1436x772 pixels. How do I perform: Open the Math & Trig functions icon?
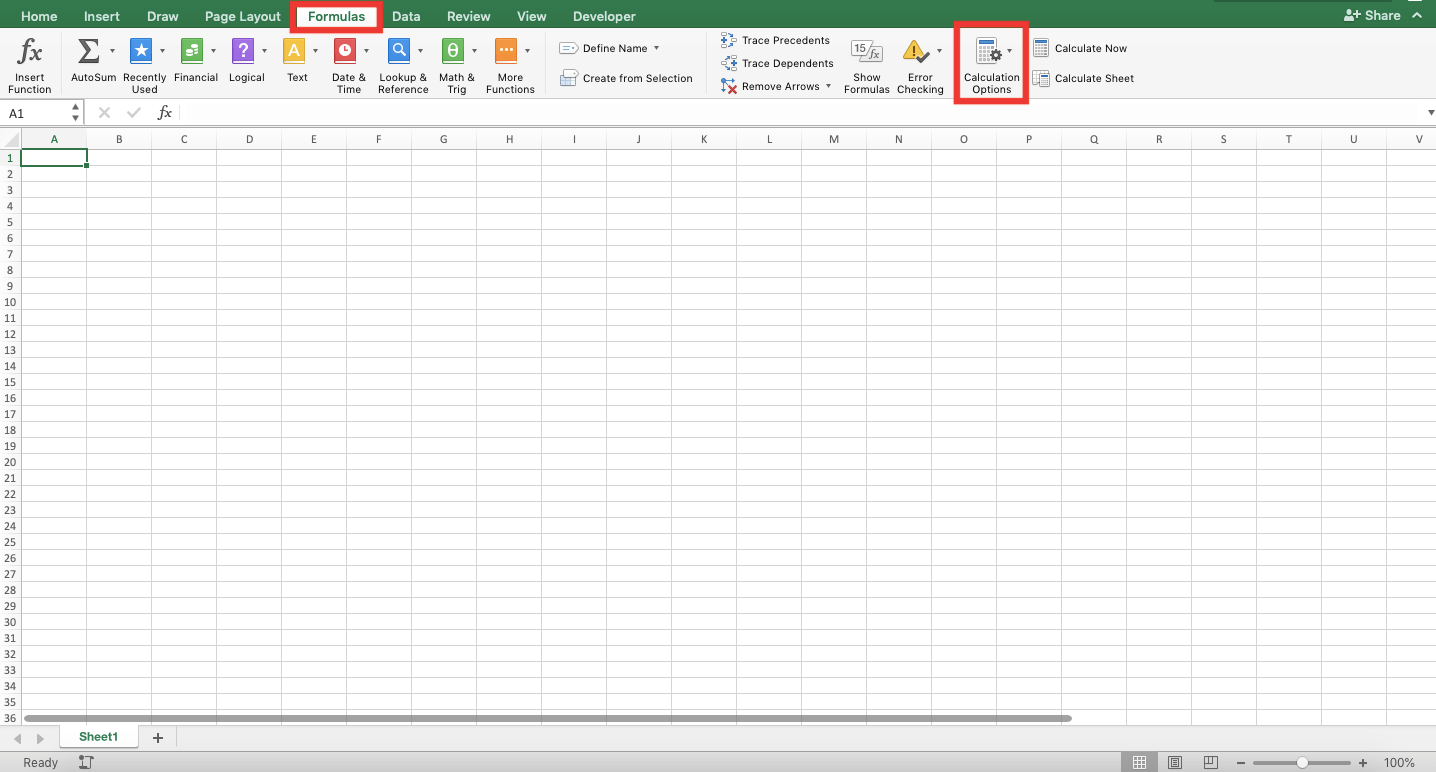452,52
